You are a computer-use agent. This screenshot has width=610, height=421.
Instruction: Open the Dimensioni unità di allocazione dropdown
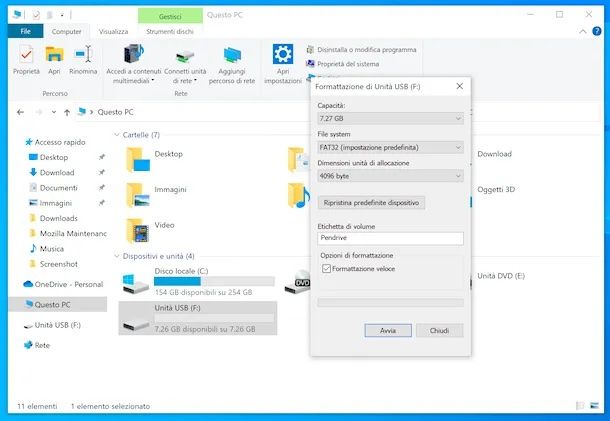(390, 176)
